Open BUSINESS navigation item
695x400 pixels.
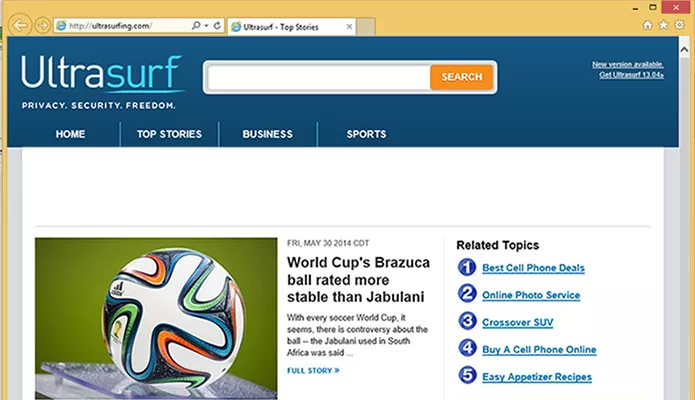(x=268, y=134)
